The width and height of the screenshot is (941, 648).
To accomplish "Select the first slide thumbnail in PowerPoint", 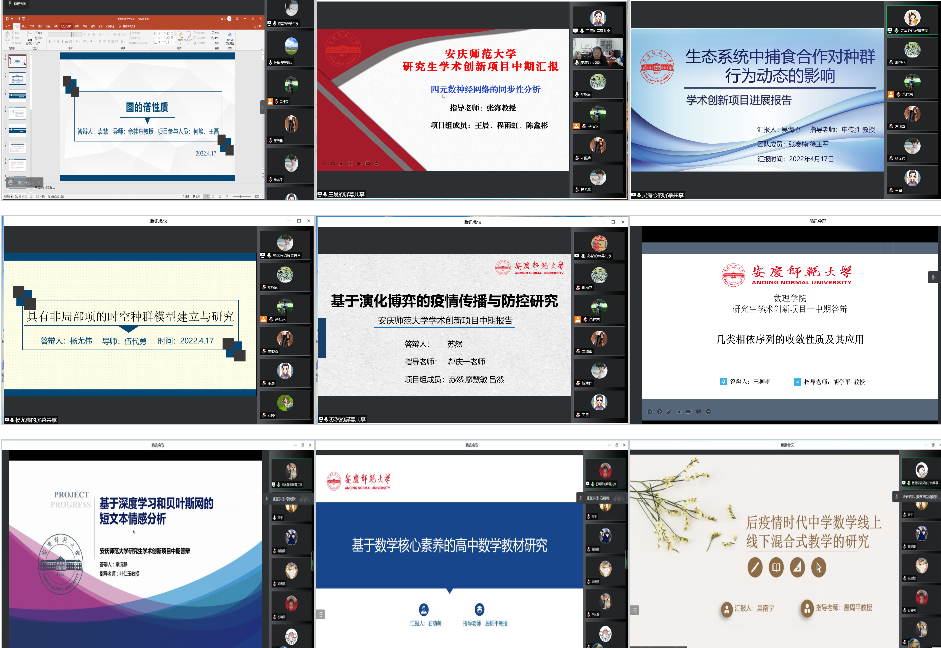I will click(x=17, y=62).
